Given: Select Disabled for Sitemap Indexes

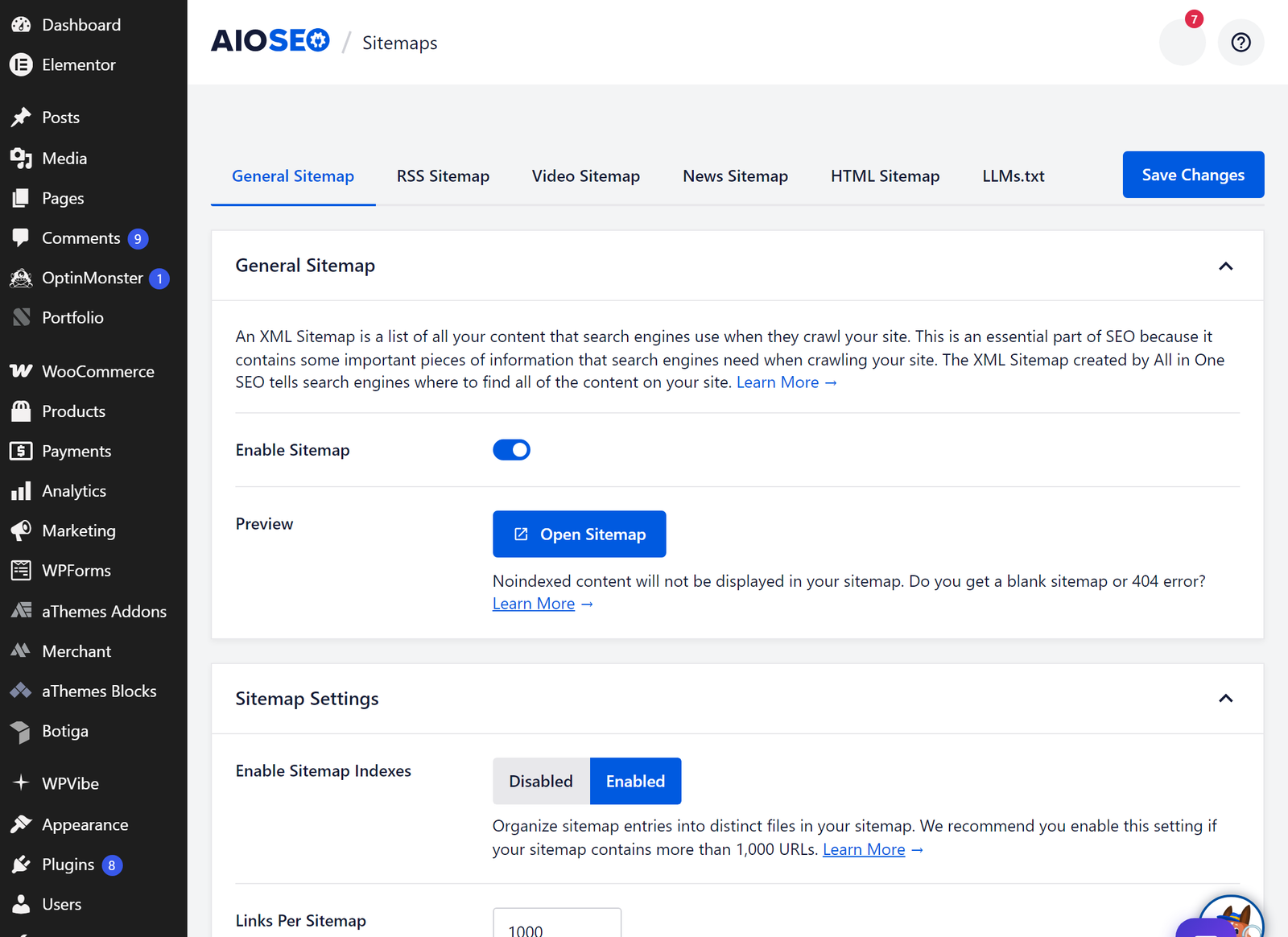Looking at the screenshot, I should click(541, 781).
